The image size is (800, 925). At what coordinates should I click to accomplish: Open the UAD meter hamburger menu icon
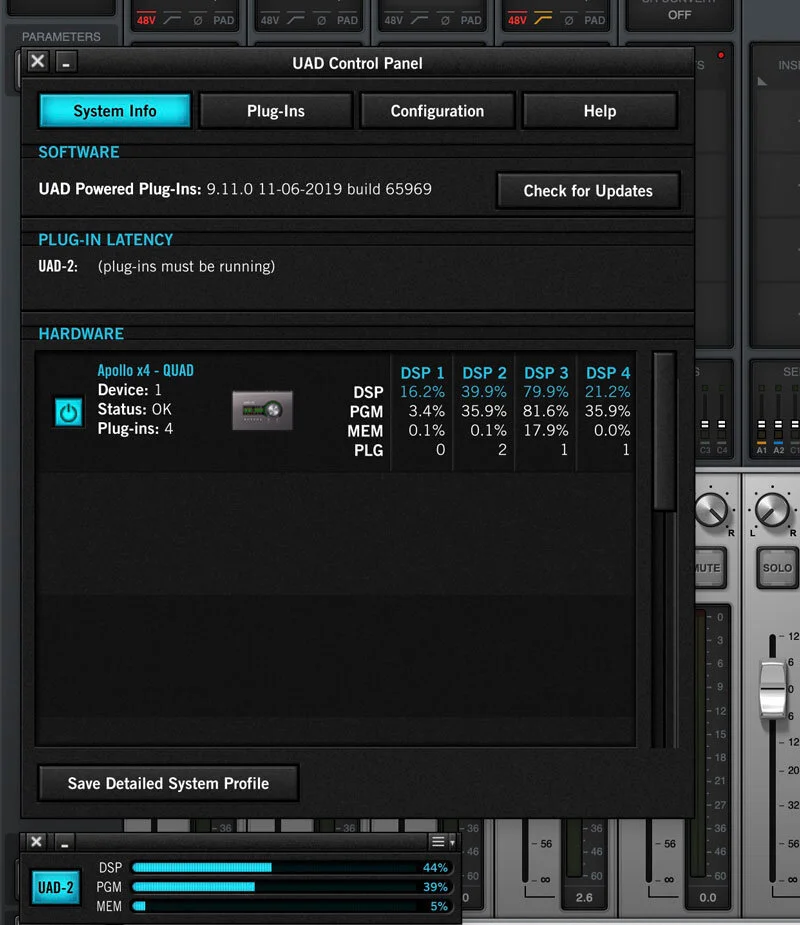point(438,842)
